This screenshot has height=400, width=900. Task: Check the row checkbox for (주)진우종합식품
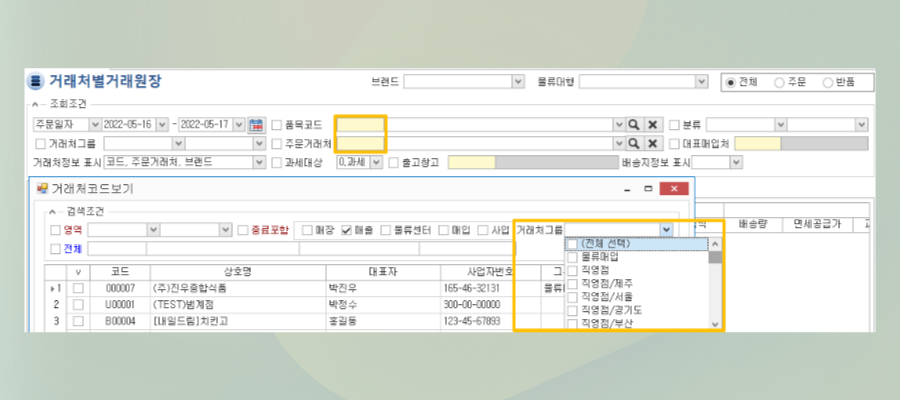78,288
